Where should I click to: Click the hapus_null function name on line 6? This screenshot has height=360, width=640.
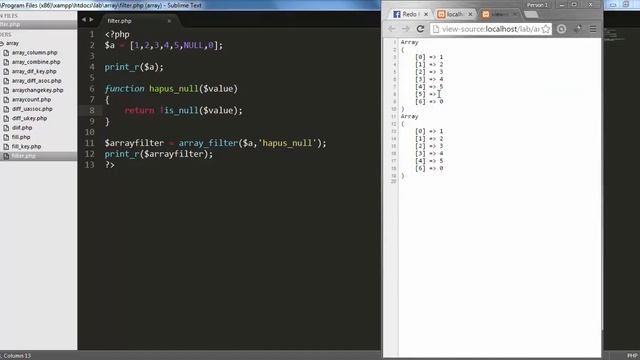click(173, 89)
